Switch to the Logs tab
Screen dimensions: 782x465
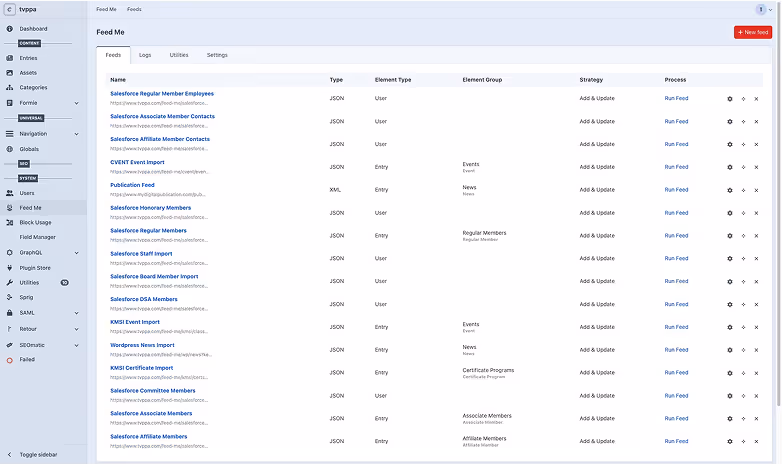(x=145, y=55)
